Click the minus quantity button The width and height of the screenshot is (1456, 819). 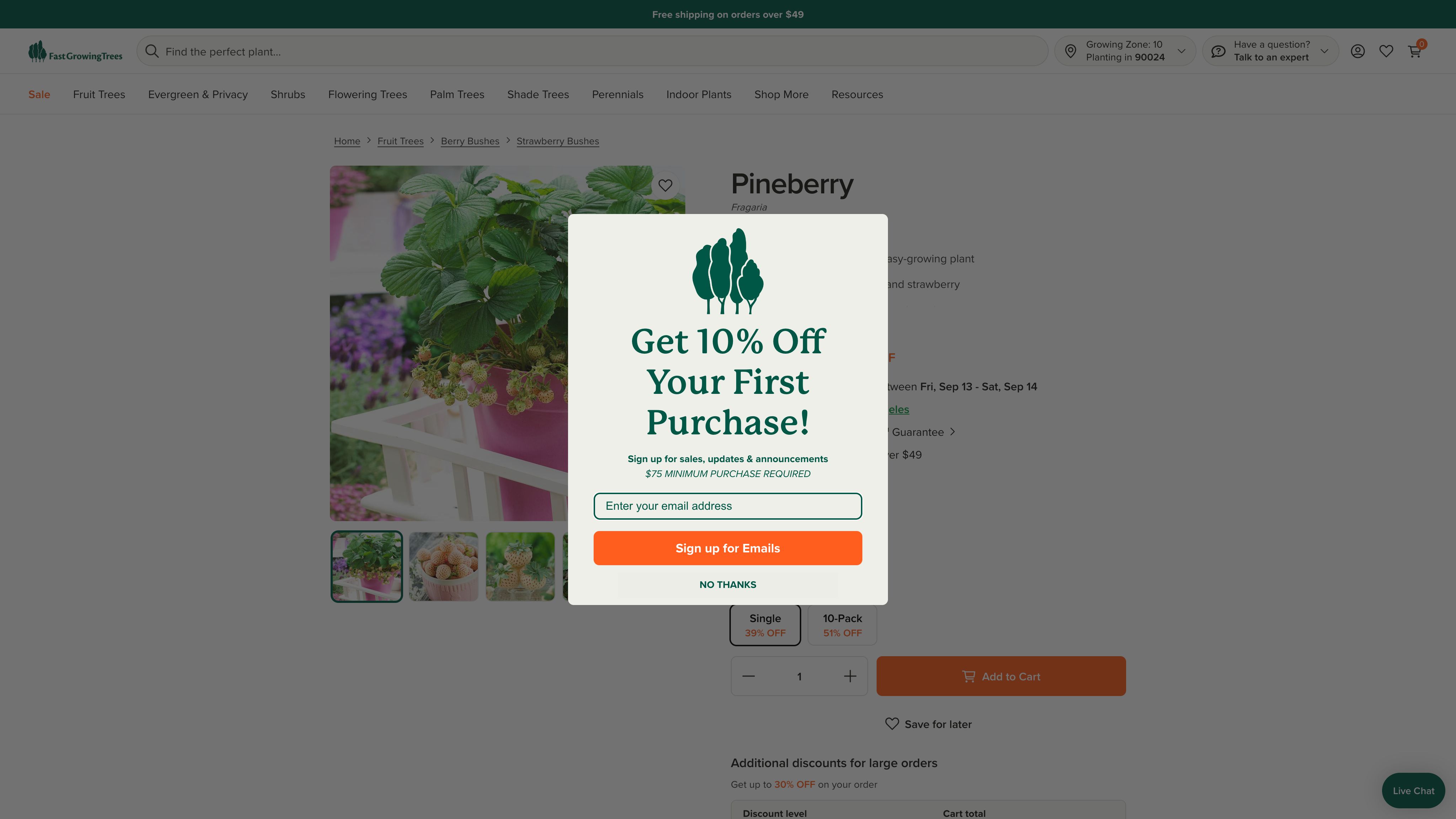point(748,676)
